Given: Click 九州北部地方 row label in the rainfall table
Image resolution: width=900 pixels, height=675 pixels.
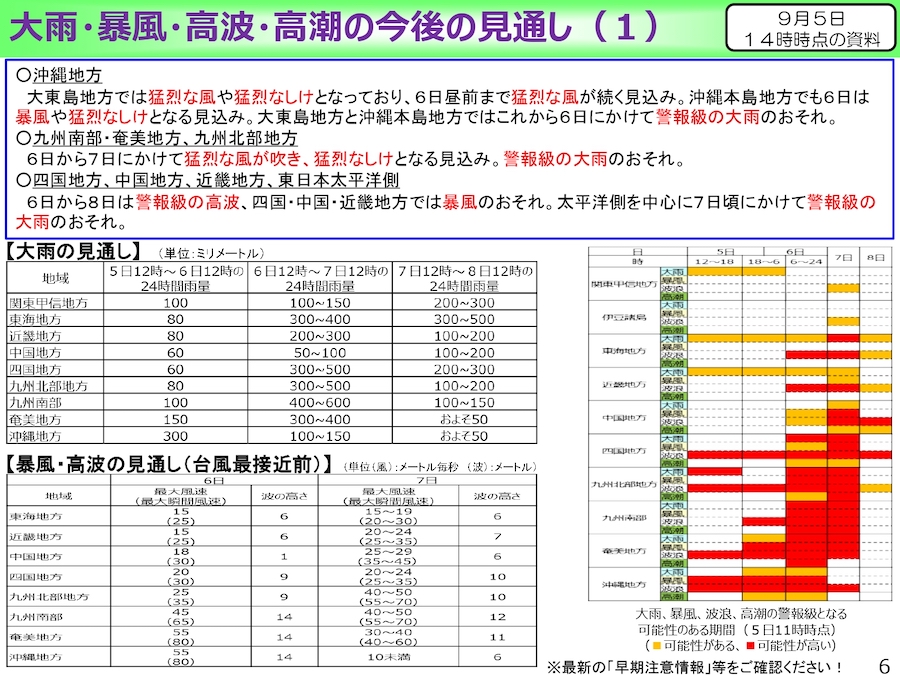Looking at the screenshot, I should point(48,386).
